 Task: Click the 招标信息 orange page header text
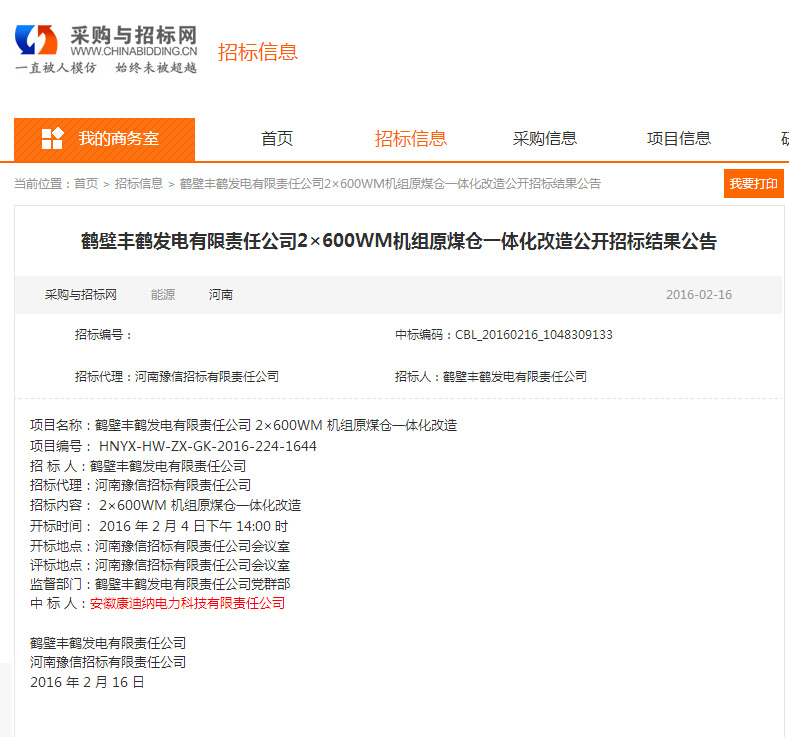pos(258,52)
